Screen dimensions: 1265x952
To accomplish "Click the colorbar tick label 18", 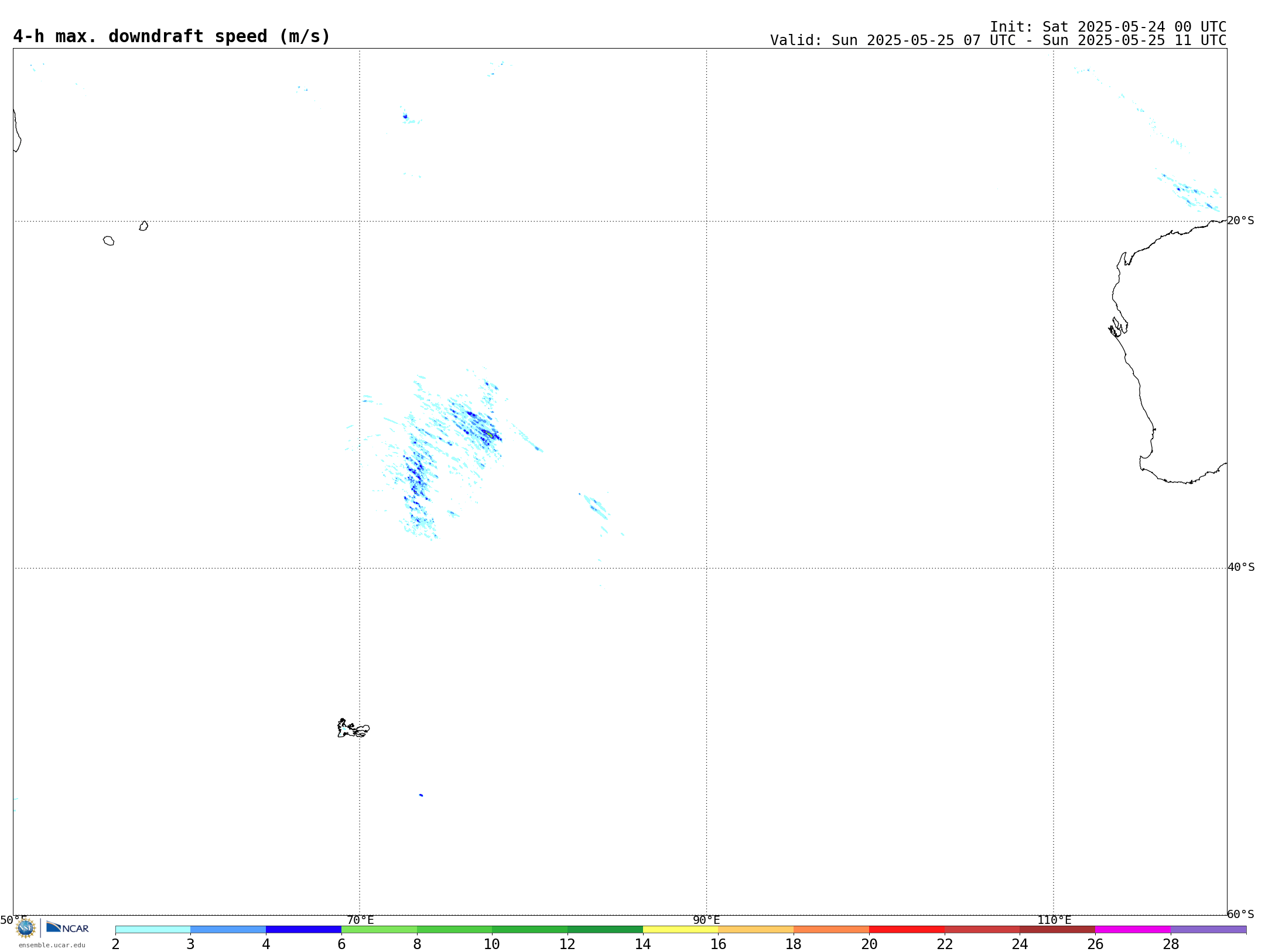I will [794, 944].
